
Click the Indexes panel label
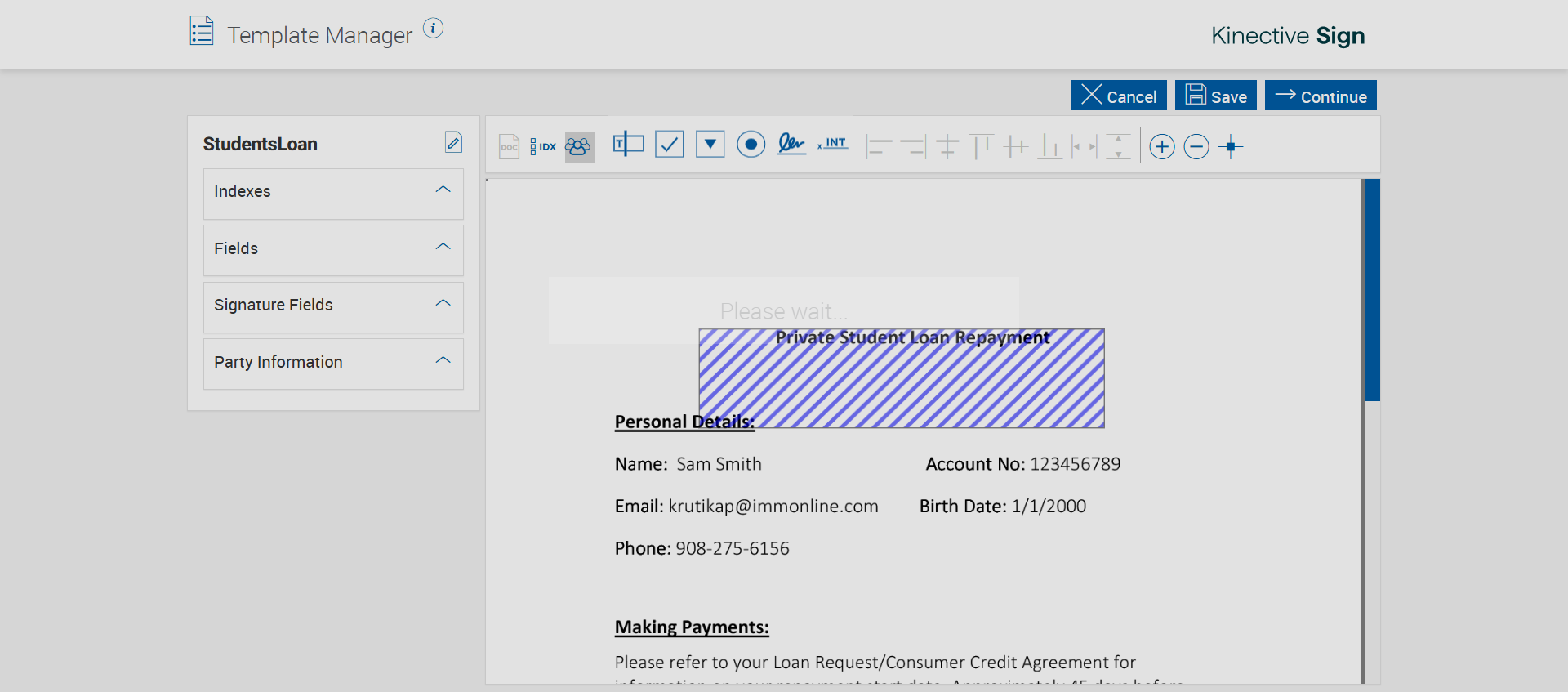tap(243, 191)
